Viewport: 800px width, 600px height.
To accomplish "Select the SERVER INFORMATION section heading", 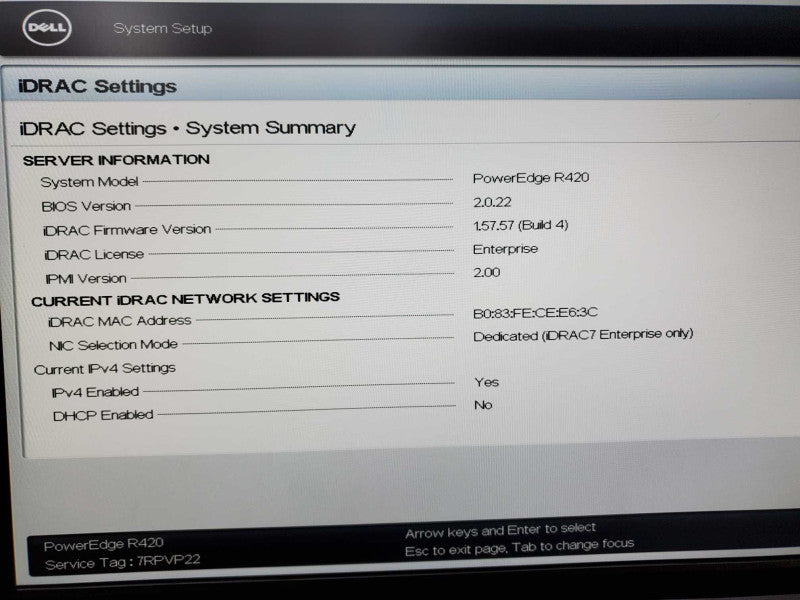I will tap(116, 160).
